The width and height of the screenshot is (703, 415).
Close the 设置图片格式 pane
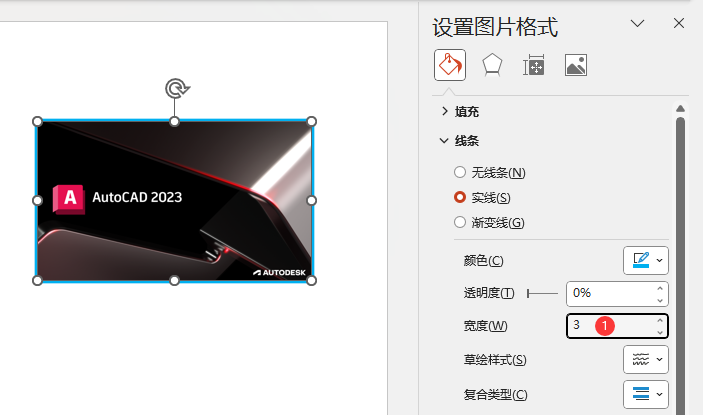[679, 23]
